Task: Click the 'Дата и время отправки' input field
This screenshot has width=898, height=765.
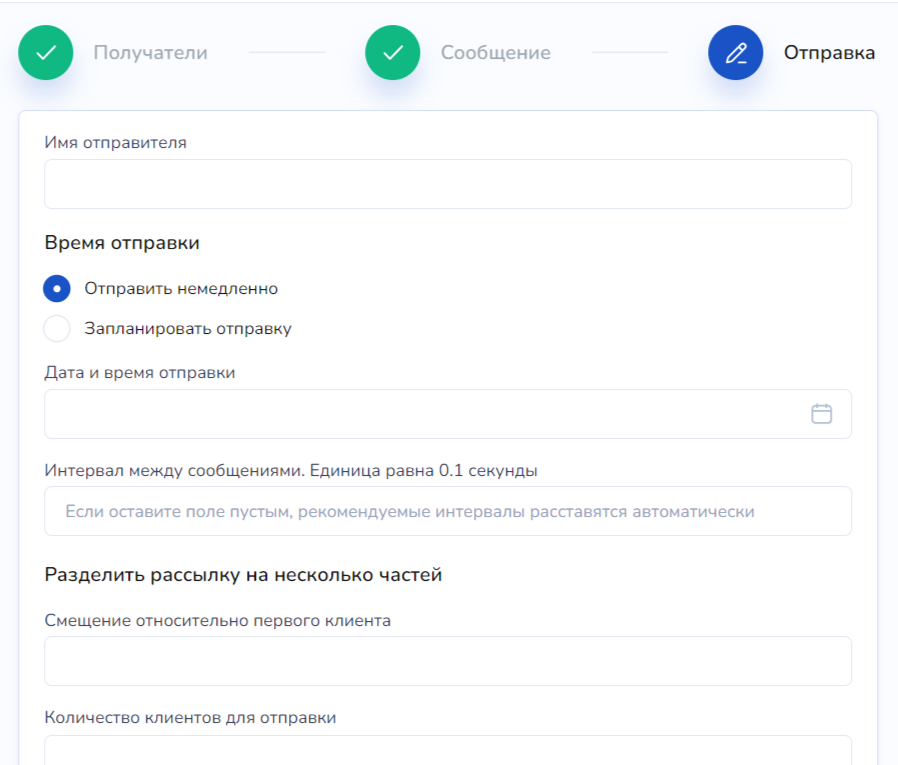Action: (420, 414)
